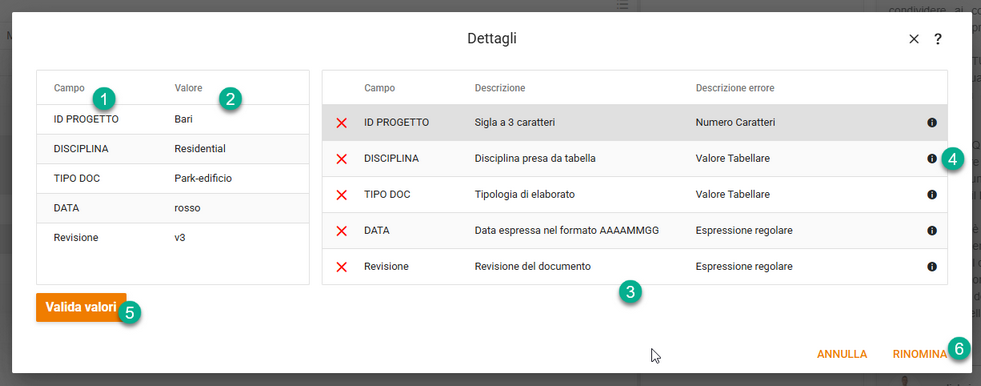Select value 'Park-edificio'
This screenshot has height=386, width=981.
[203, 178]
